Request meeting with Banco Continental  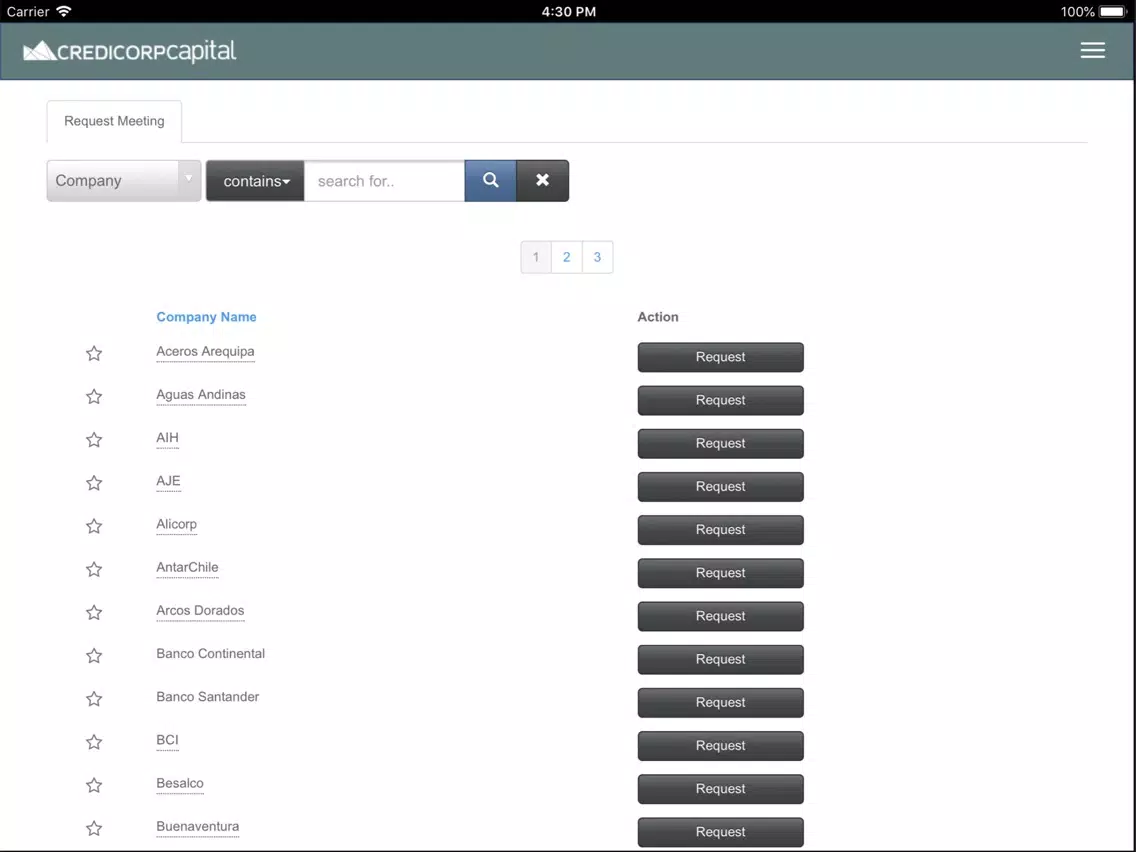pos(721,659)
